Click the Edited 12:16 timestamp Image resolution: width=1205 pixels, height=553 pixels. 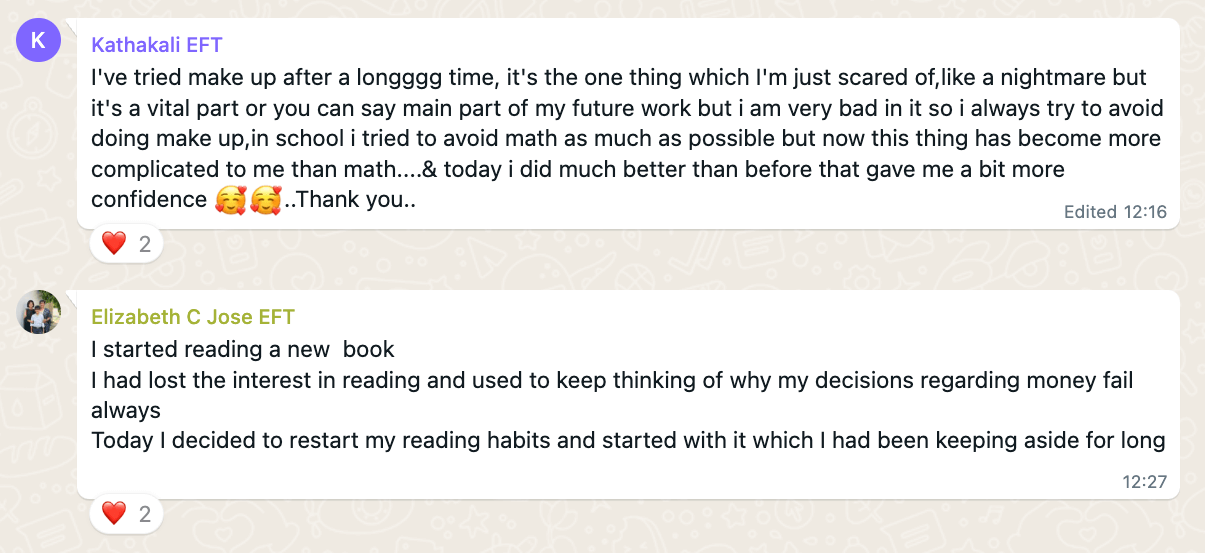(1114, 211)
